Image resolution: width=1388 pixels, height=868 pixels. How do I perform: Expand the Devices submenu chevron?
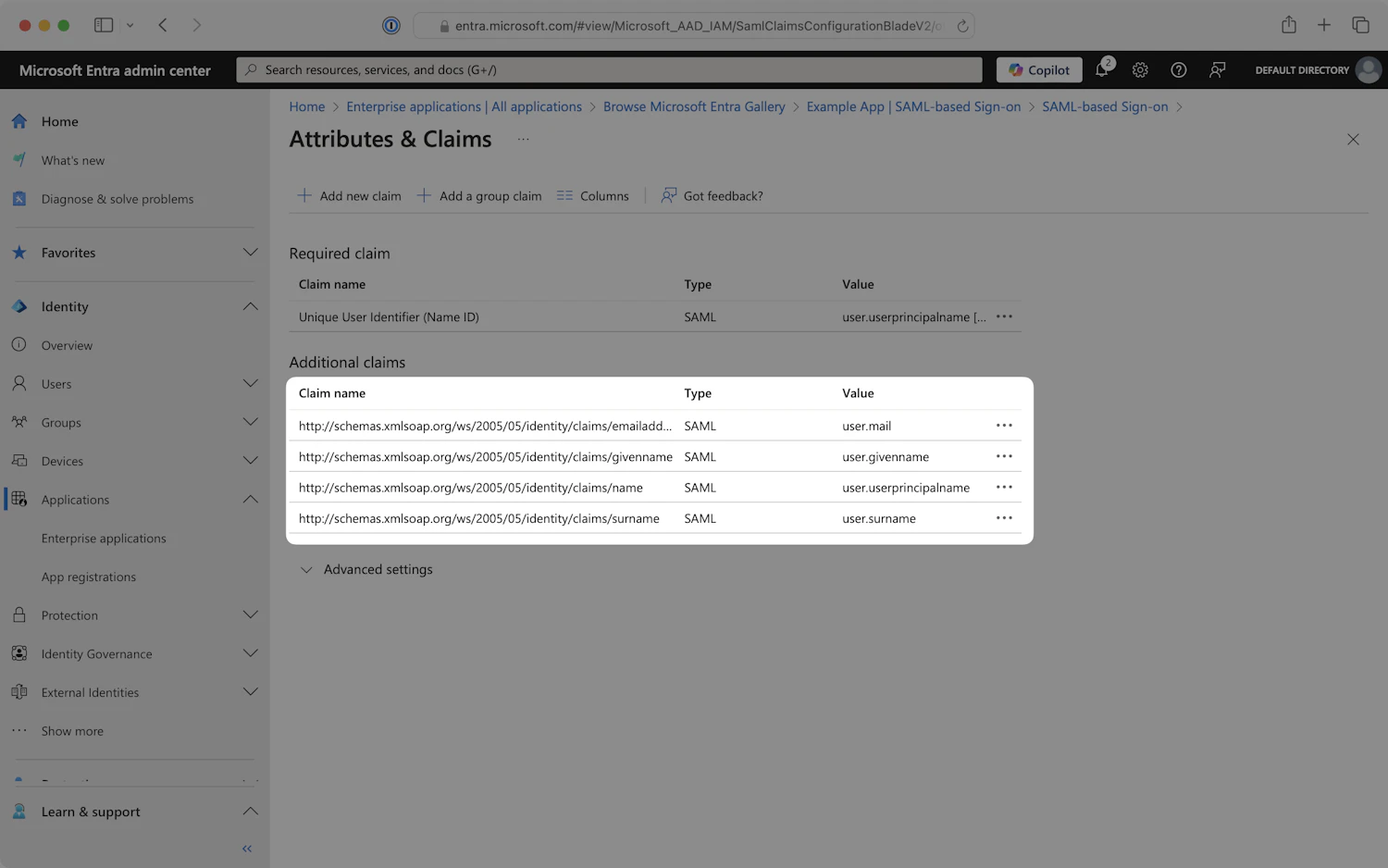[x=250, y=461]
